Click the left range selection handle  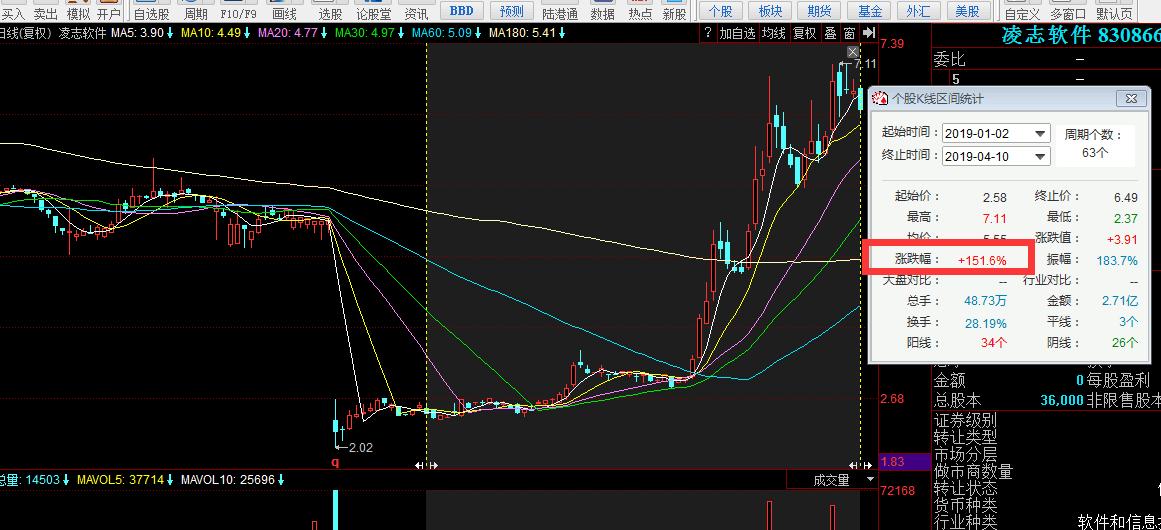tap(426, 465)
